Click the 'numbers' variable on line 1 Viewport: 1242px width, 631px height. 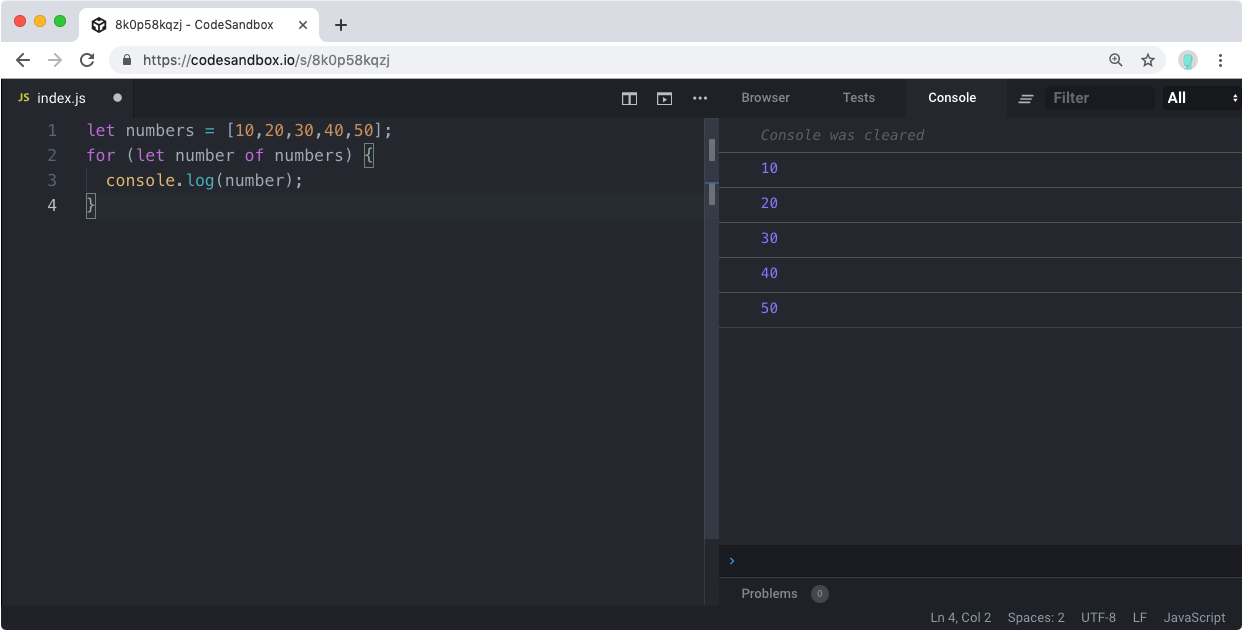(x=160, y=130)
